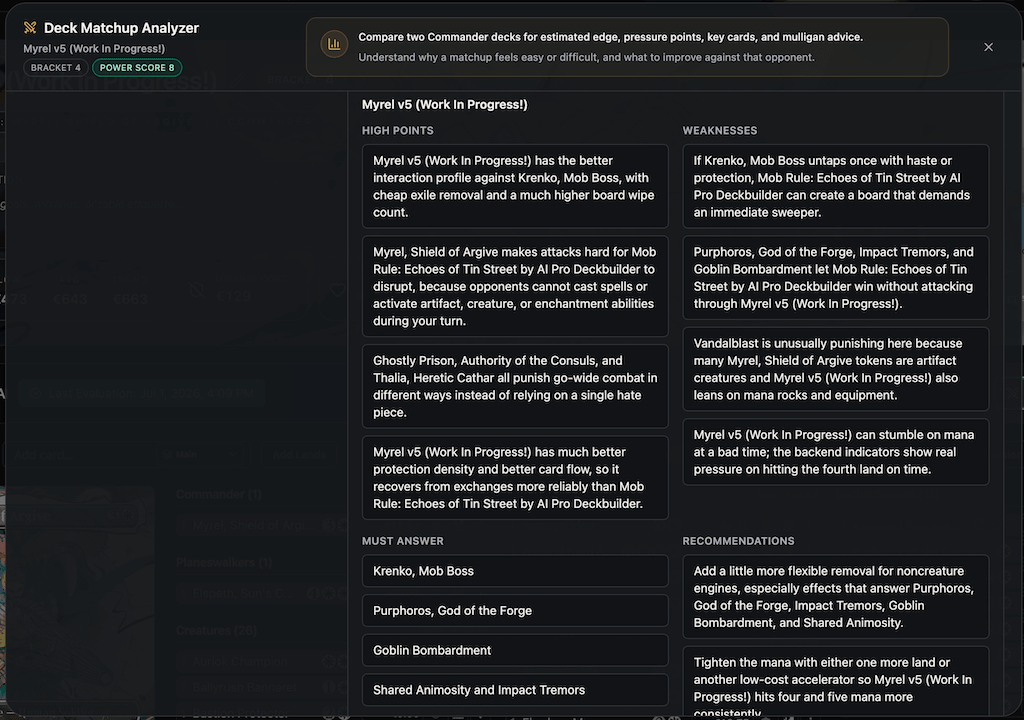Screen dimensions: 1024x720
Task: Select the Power Score 8 badge
Action: pos(137,67)
